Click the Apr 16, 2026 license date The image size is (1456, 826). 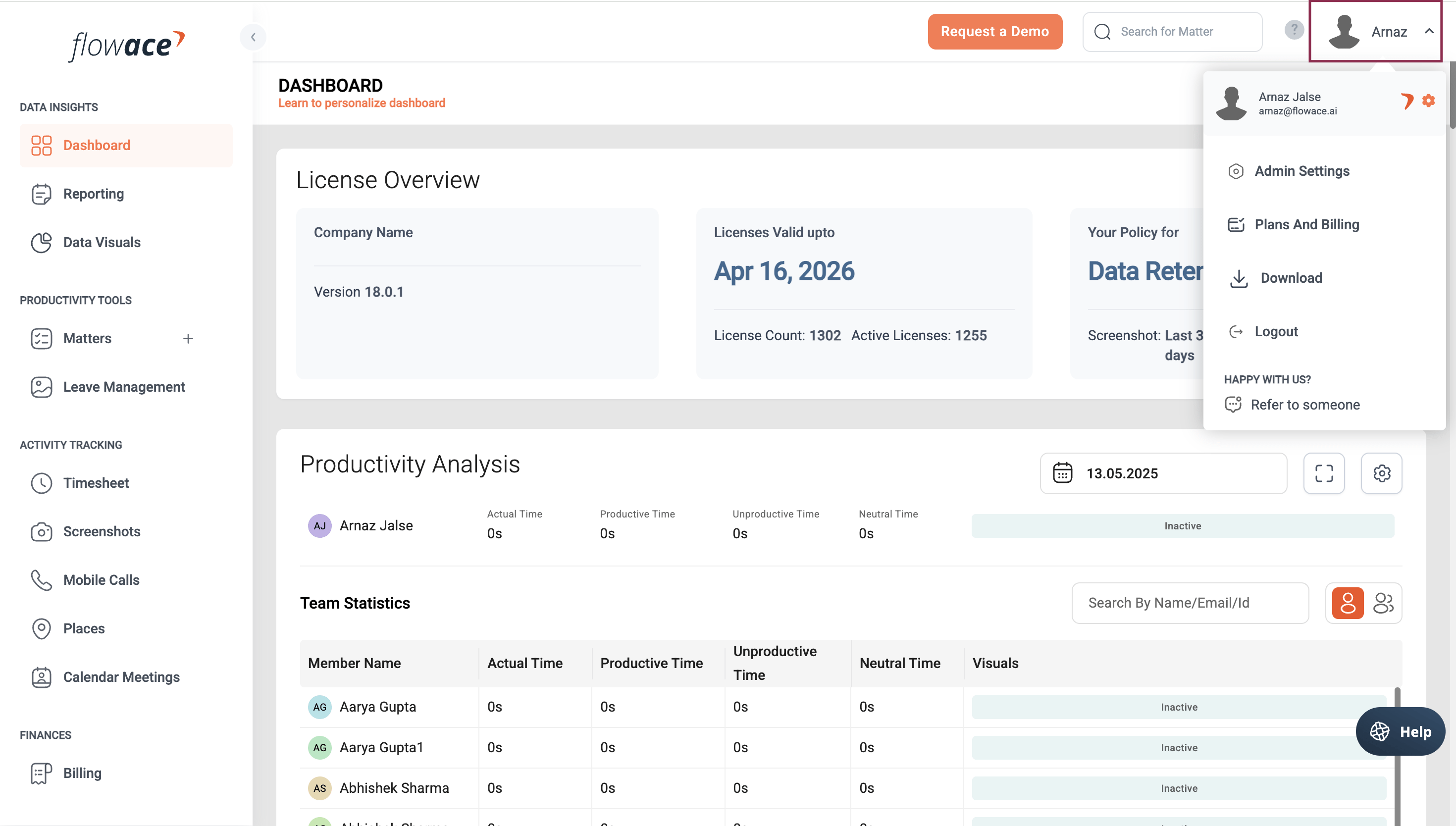coord(784,271)
